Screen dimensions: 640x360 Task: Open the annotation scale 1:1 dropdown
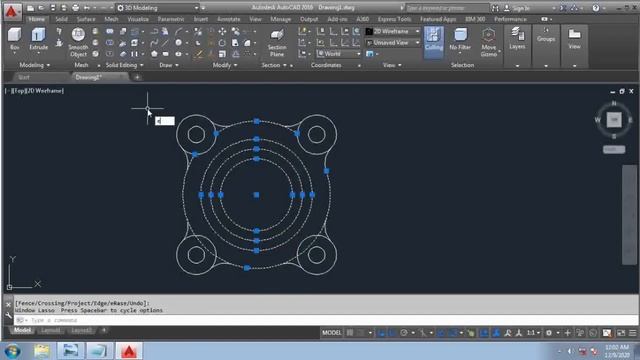pos(533,333)
